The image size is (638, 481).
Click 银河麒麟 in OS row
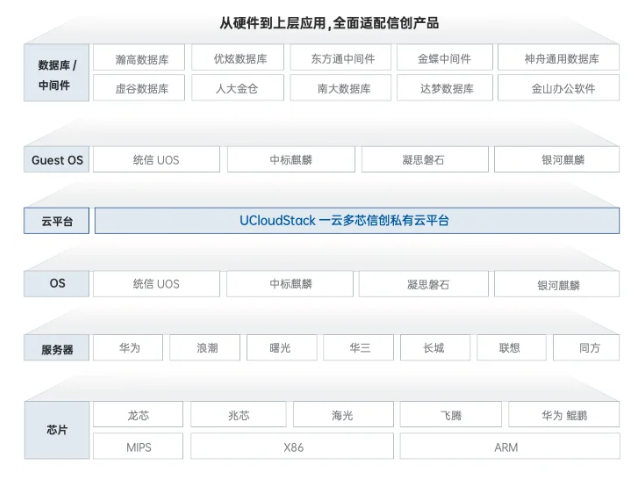click(x=557, y=284)
